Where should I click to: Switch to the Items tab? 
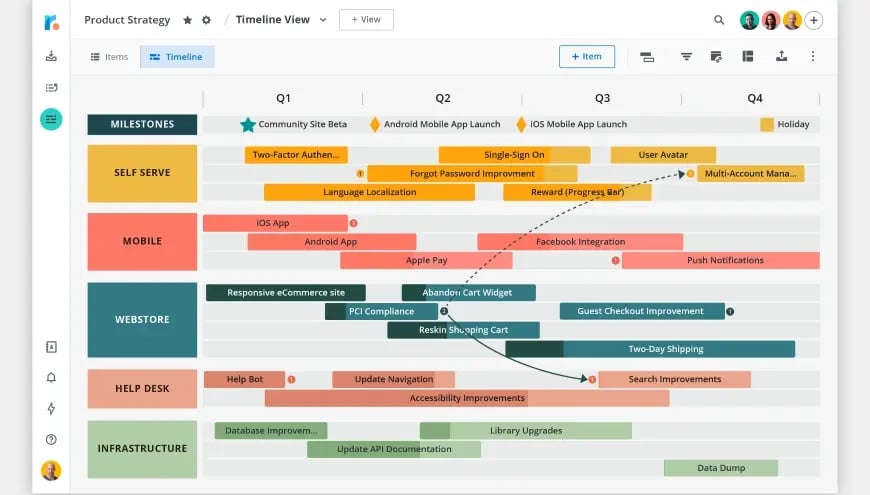[109, 57]
